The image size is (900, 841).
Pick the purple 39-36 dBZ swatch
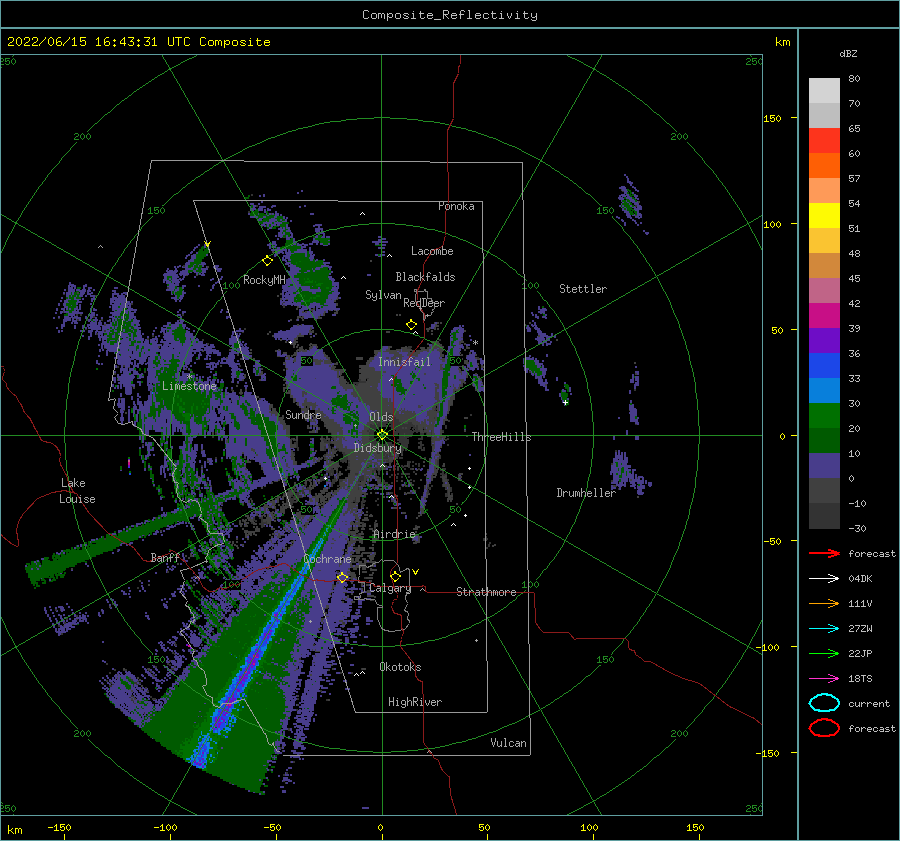(x=824, y=340)
